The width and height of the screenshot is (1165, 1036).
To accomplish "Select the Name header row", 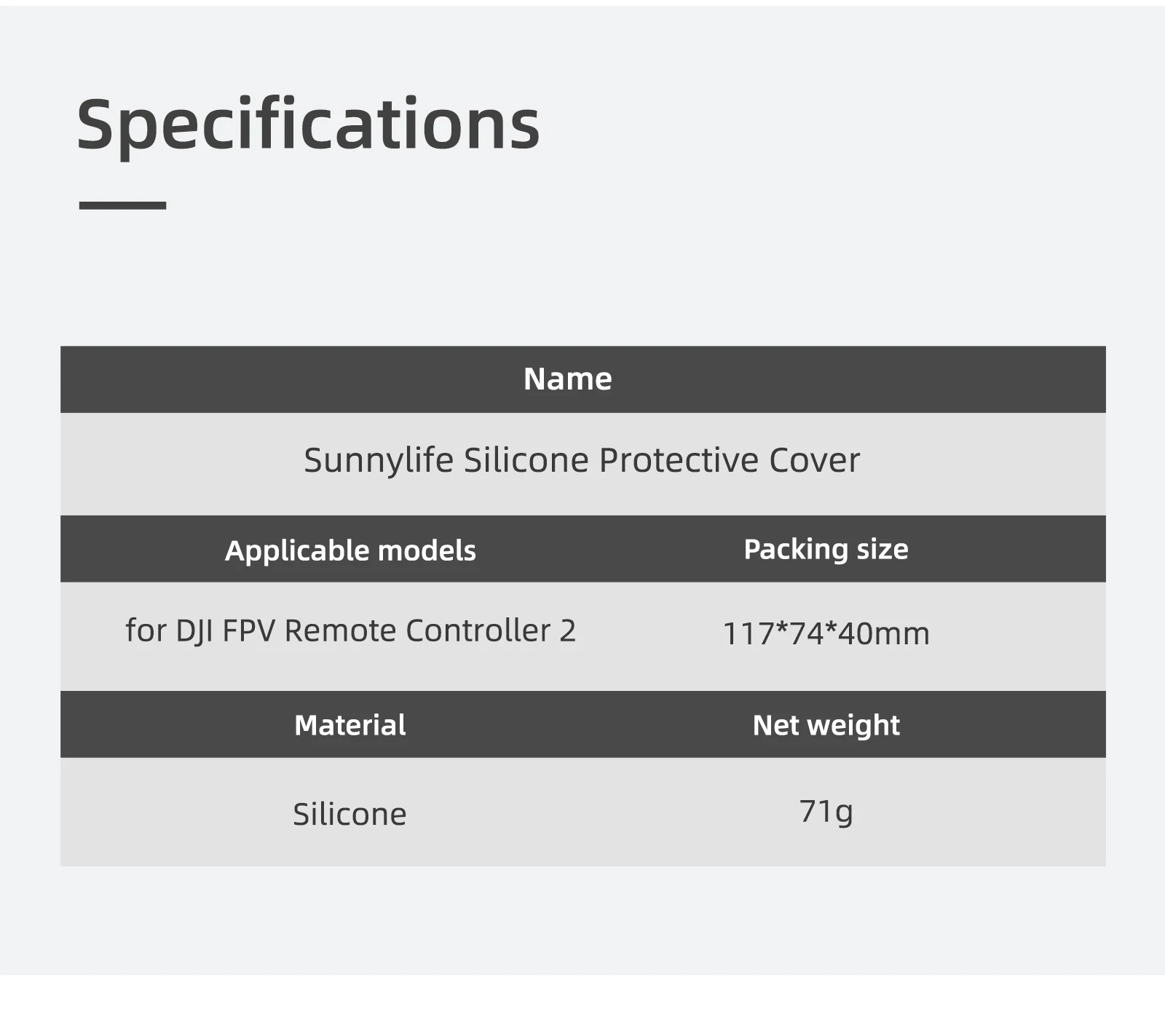I will click(582, 379).
